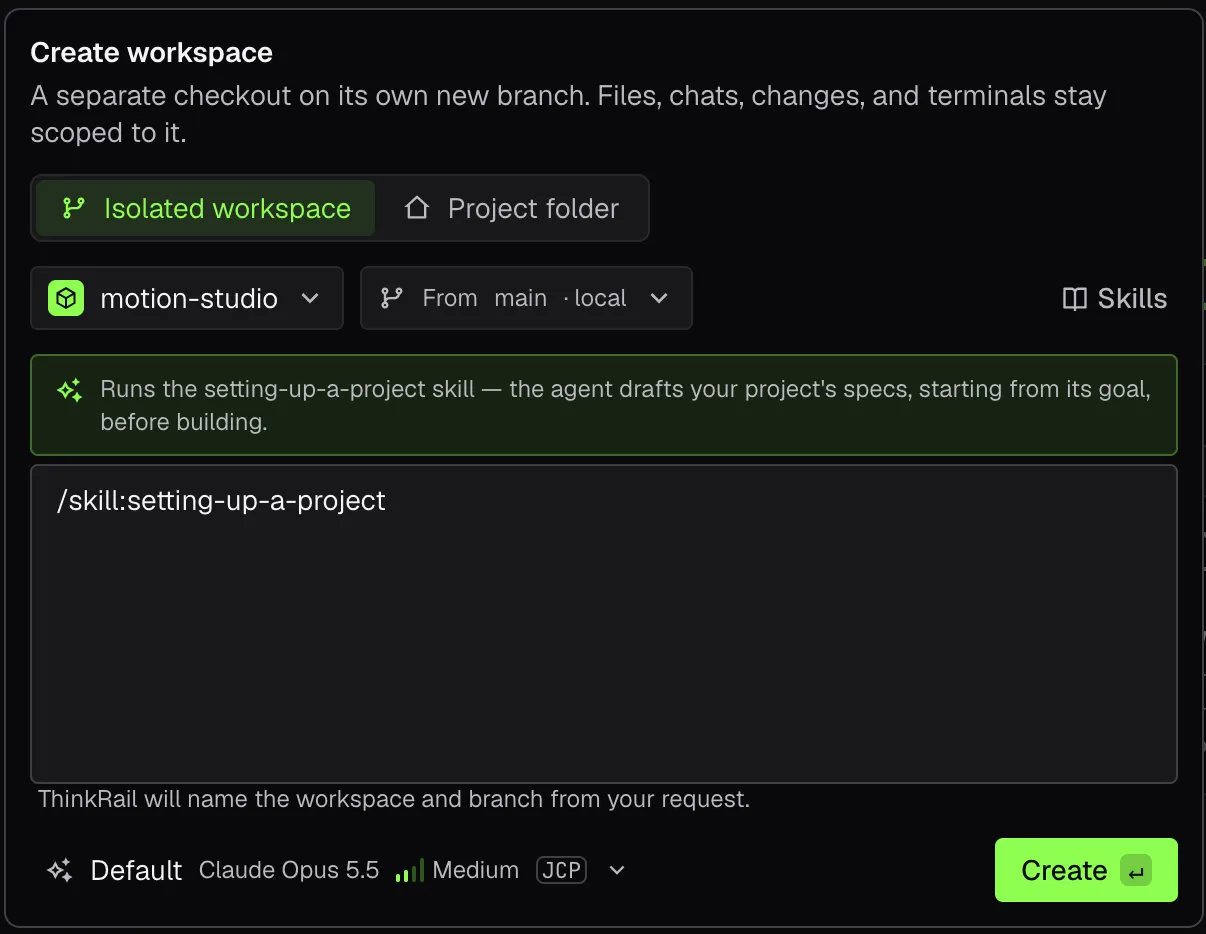Click the 'Runs the setting-up-a-project skill' description

(x=626, y=405)
